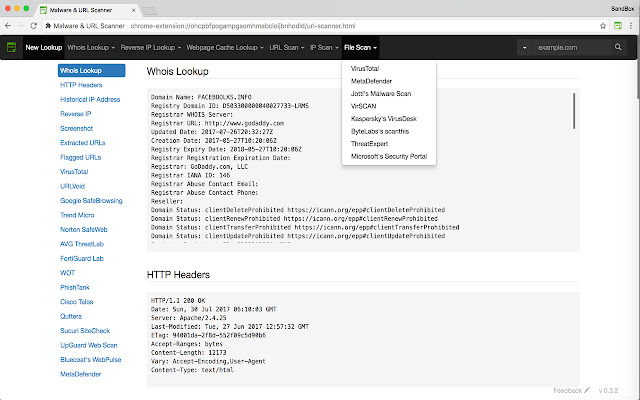Open the Norton SafeWeb sidebar link

tap(84, 230)
